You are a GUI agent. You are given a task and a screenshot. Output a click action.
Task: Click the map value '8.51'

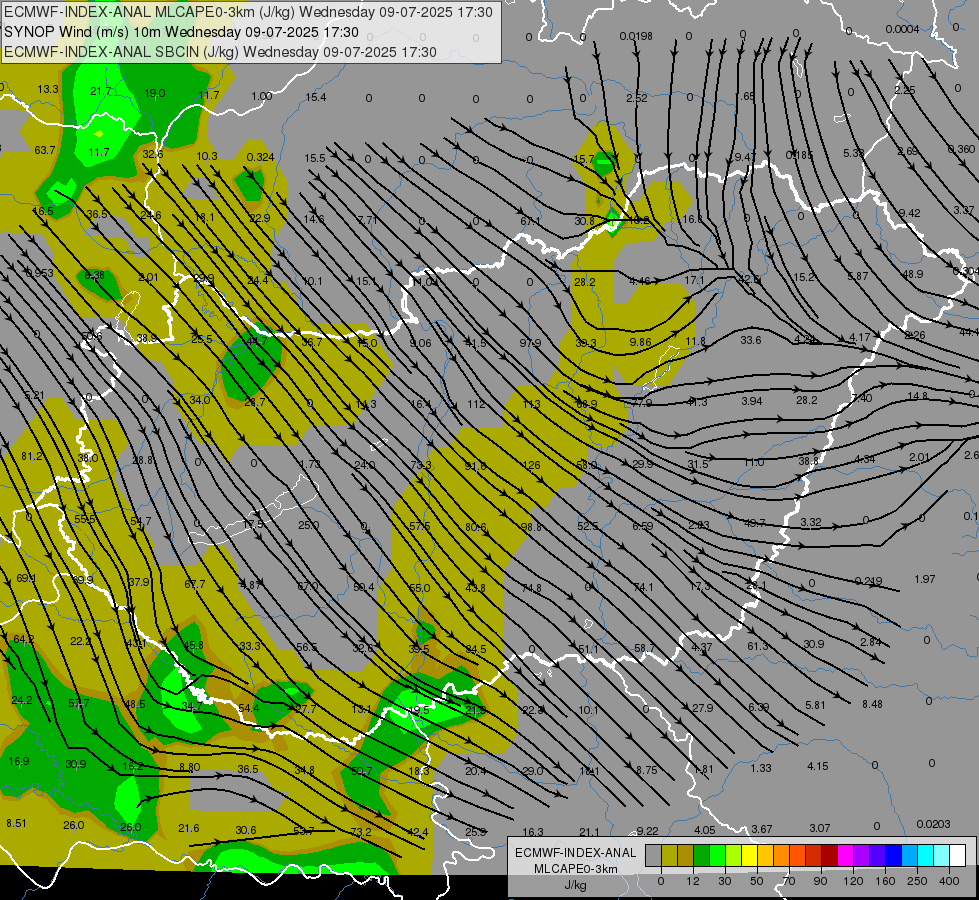point(16,823)
